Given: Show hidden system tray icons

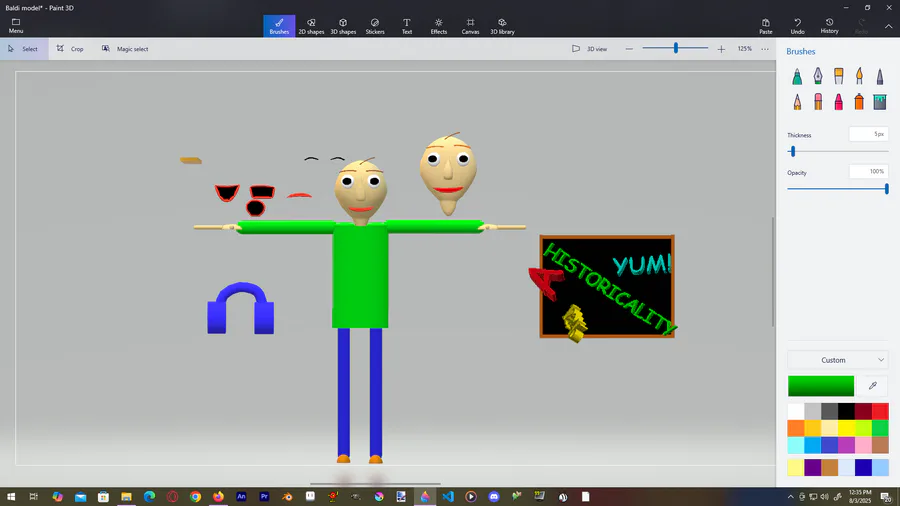Looking at the screenshot, I should coord(790,497).
